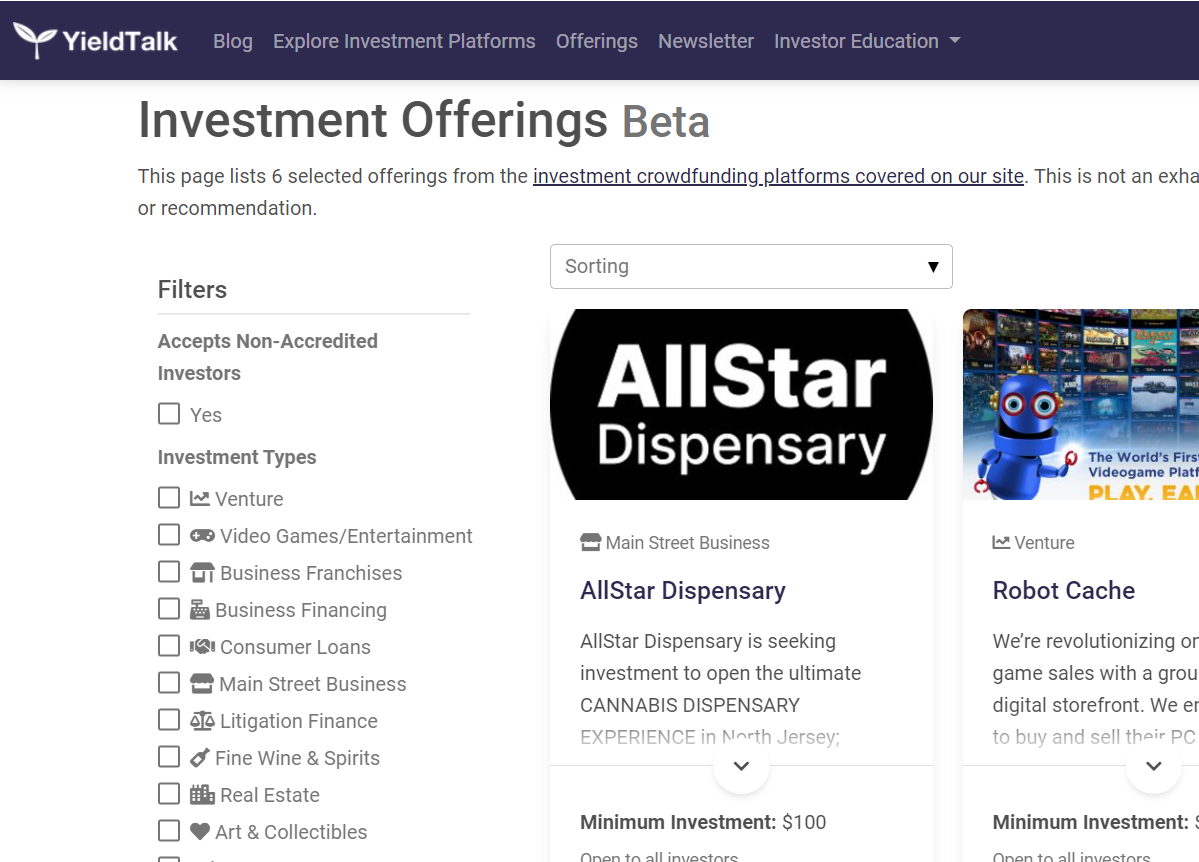Click the Accepts Non-Accredited Investors label
The image size is (1199, 862).
[x=268, y=356]
